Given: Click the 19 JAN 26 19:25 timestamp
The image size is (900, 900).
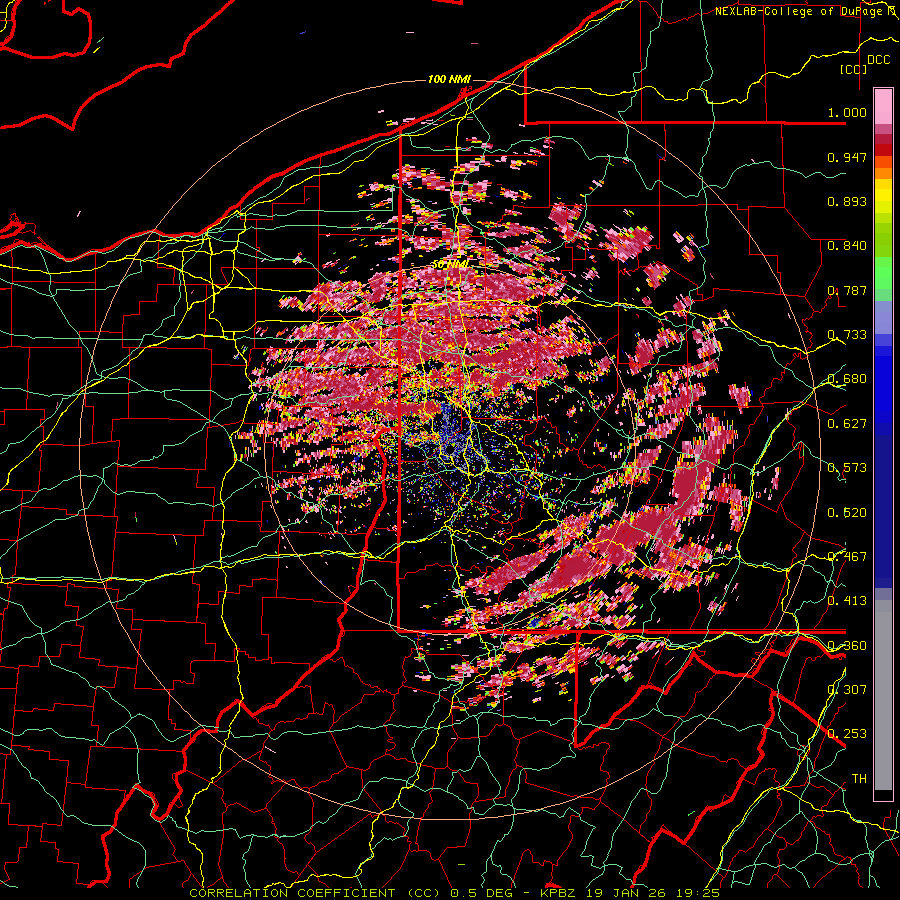Looking at the screenshot, I should [x=653, y=893].
